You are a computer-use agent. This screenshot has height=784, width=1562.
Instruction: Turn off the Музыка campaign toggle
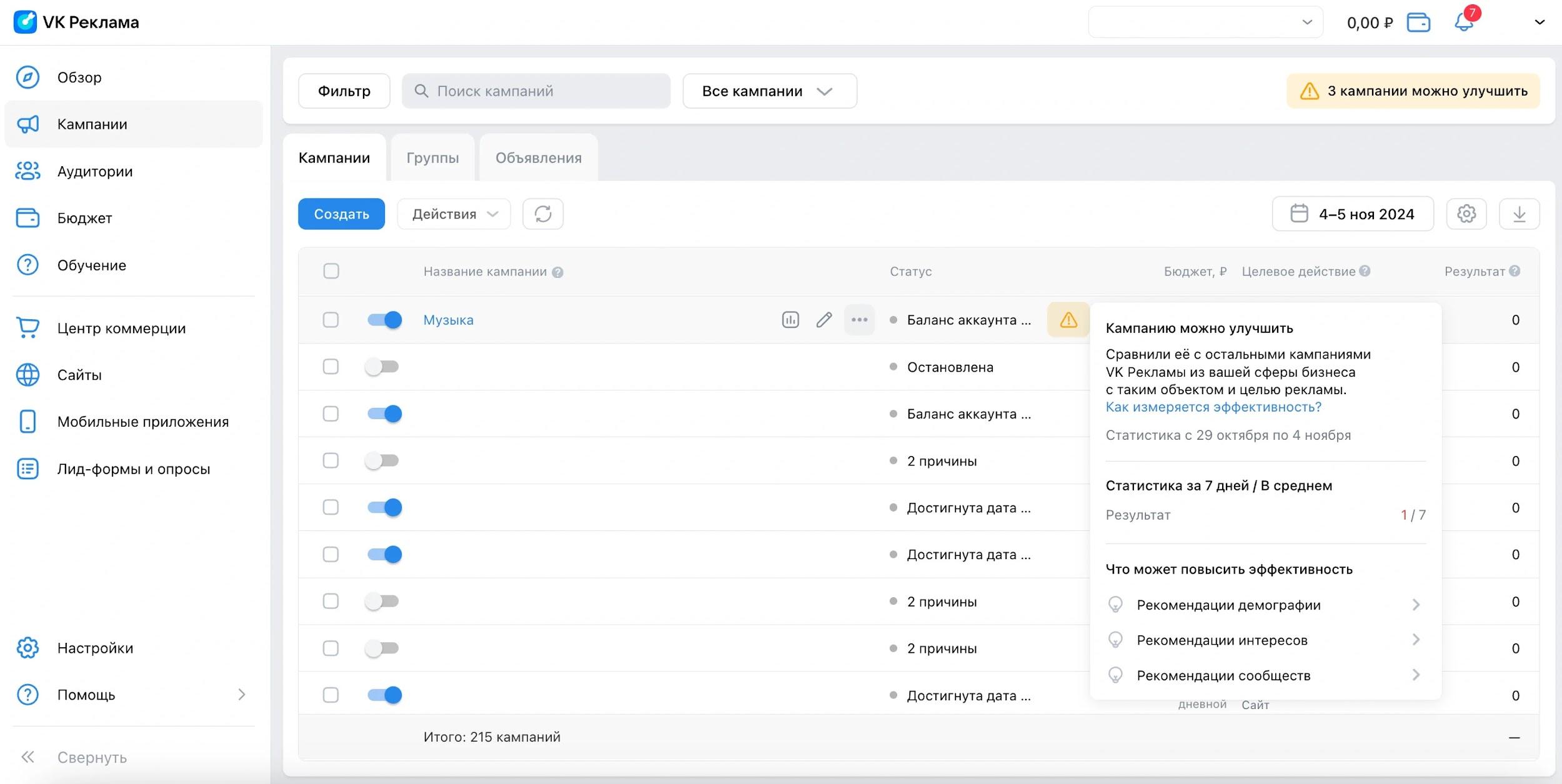(384, 320)
